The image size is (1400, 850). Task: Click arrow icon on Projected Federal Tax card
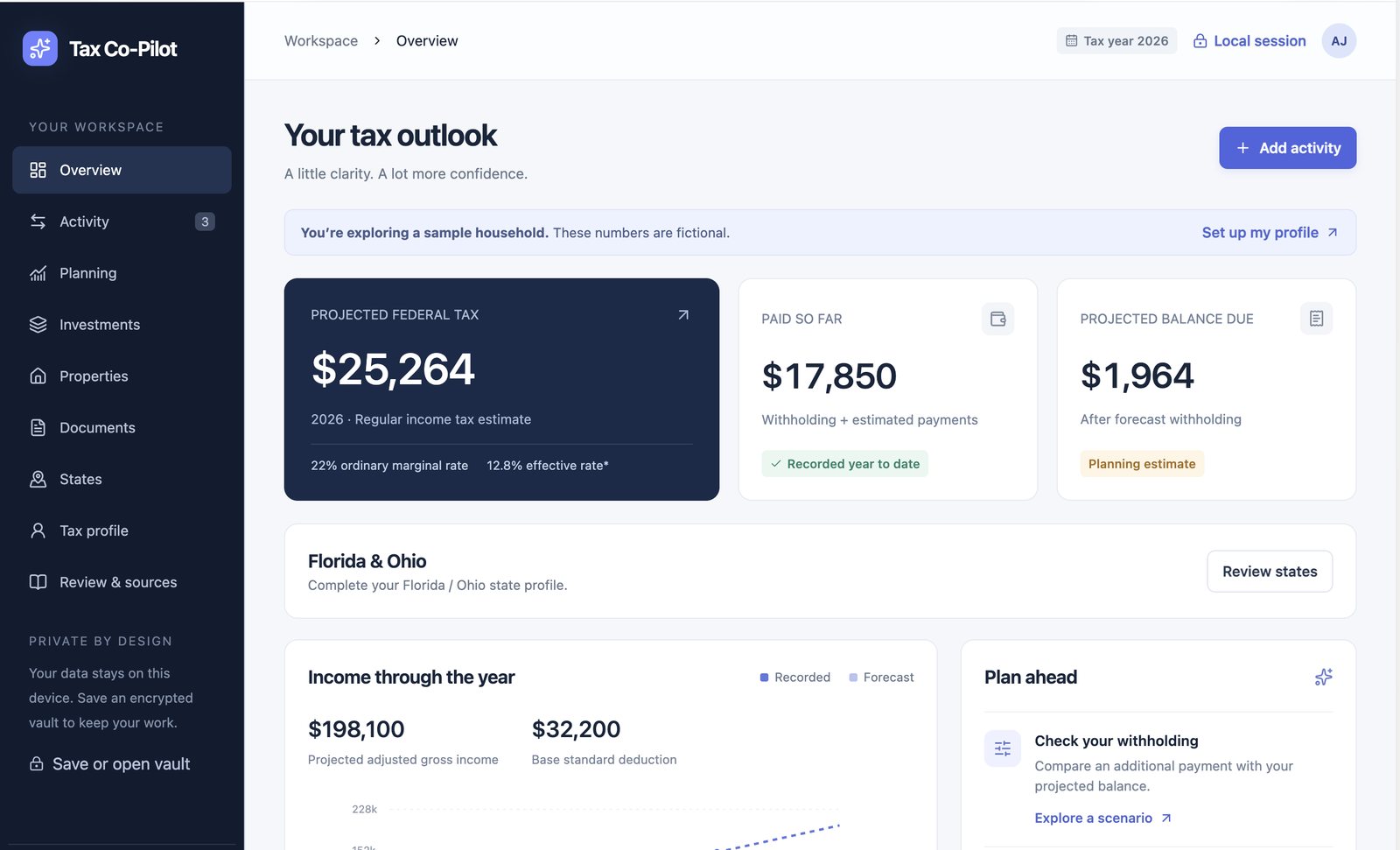click(x=683, y=315)
